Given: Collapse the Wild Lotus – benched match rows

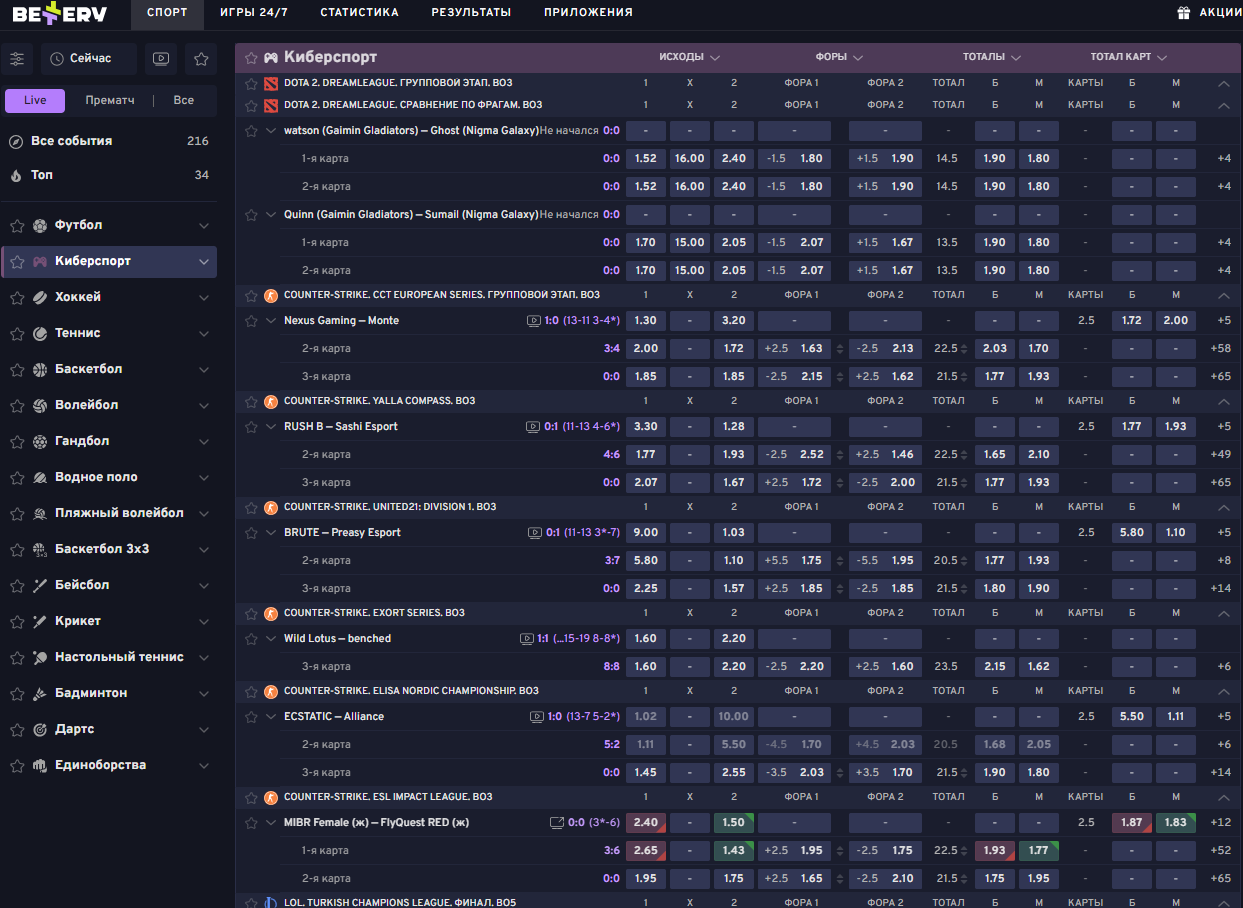Looking at the screenshot, I should [271, 638].
